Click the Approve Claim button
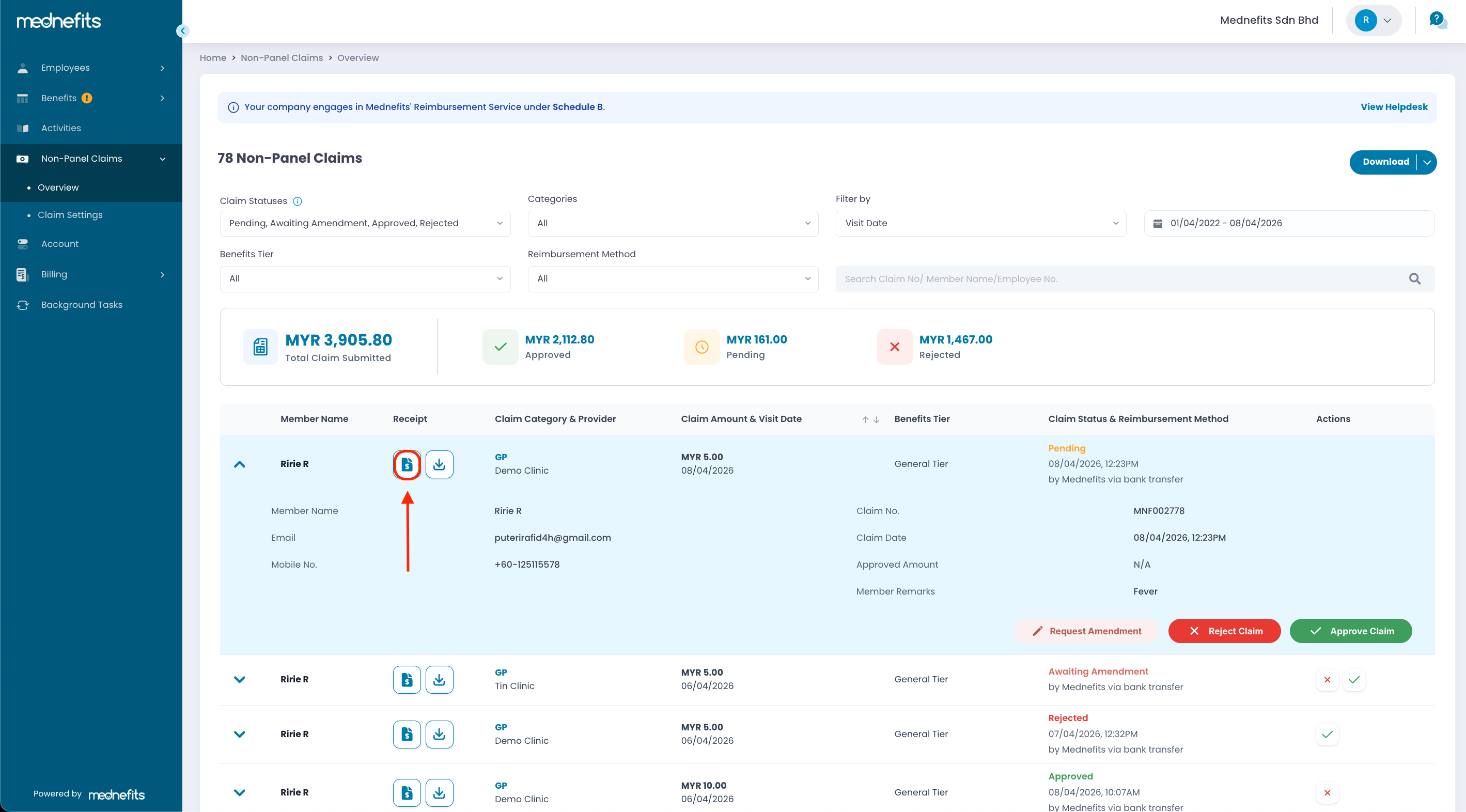 click(x=1350, y=631)
